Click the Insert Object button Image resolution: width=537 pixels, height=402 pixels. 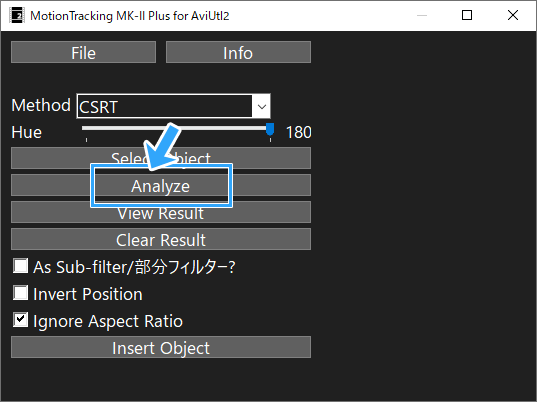[161, 347]
